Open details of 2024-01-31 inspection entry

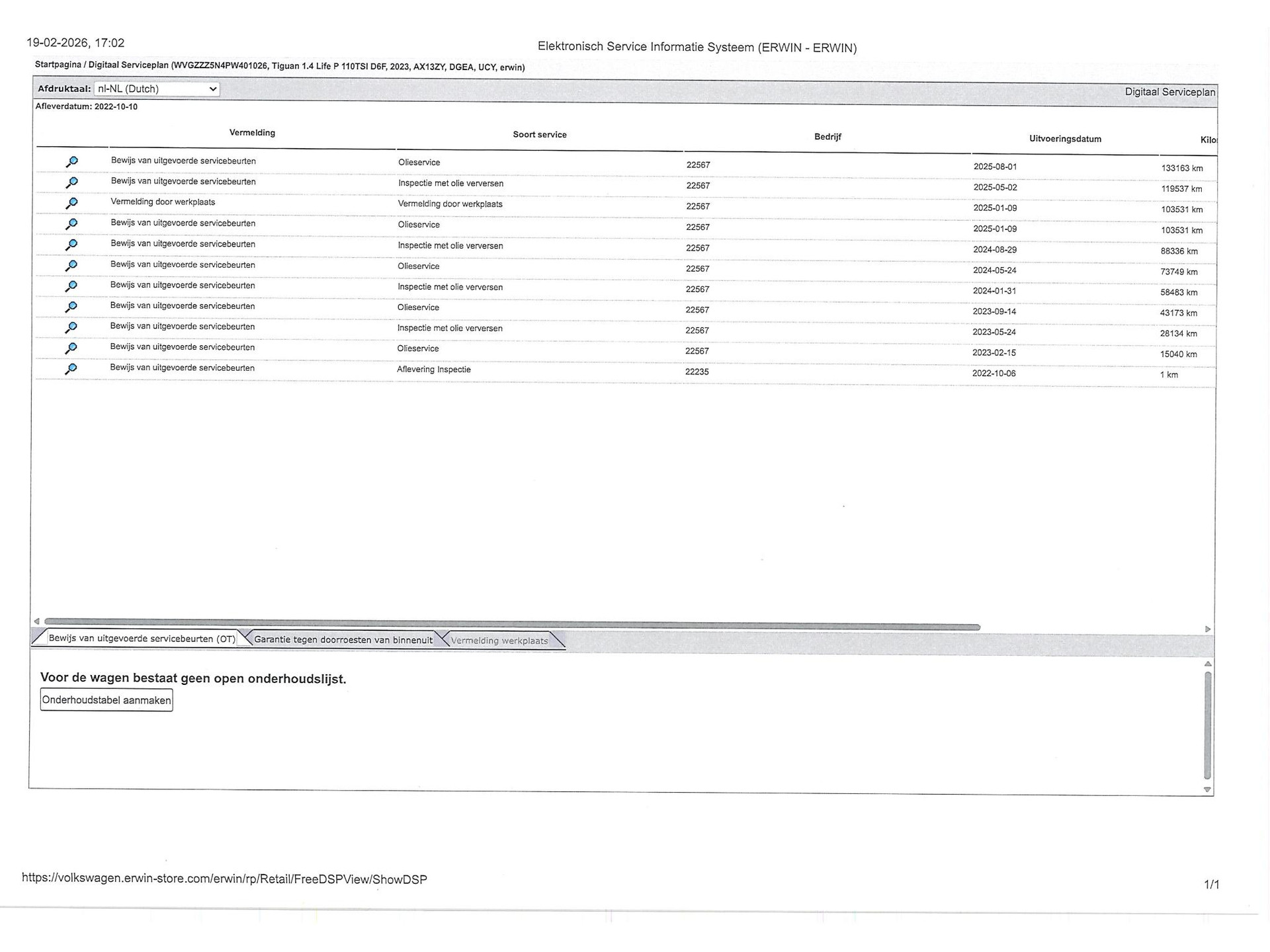71,286
